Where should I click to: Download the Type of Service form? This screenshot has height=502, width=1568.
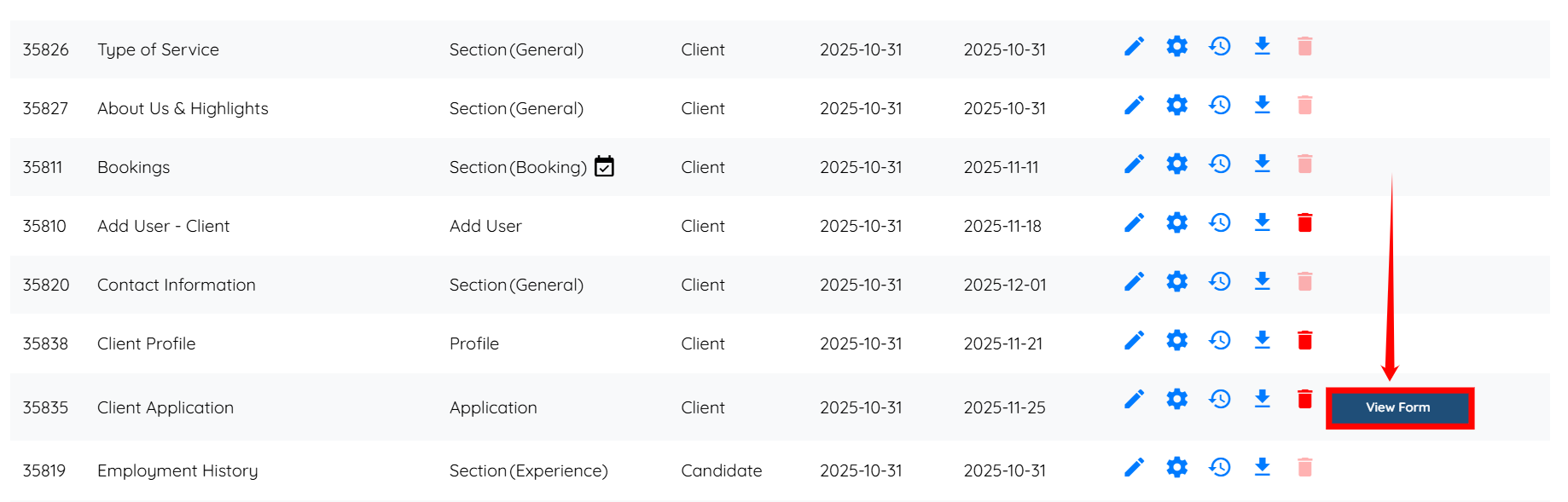[1263, 46]
